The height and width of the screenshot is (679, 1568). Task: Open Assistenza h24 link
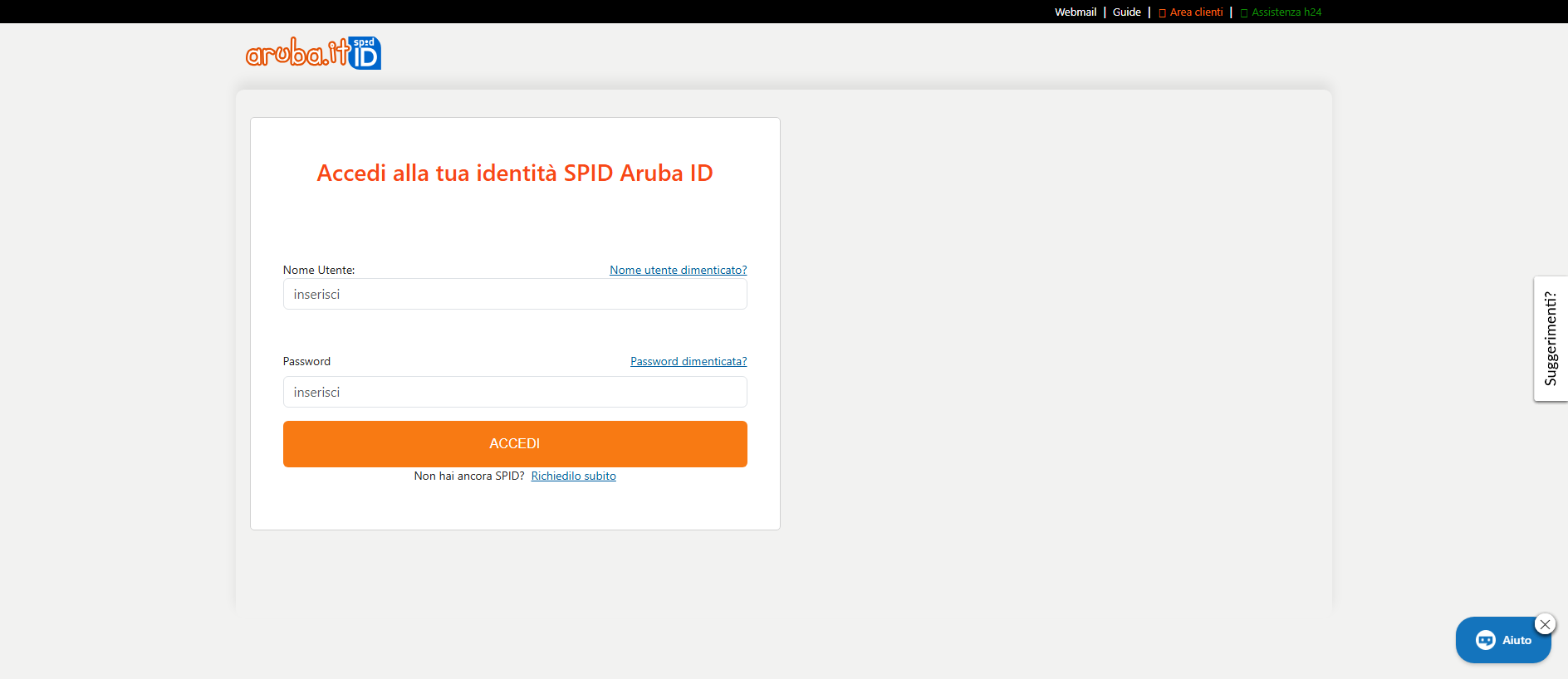tap(1281, 12)
